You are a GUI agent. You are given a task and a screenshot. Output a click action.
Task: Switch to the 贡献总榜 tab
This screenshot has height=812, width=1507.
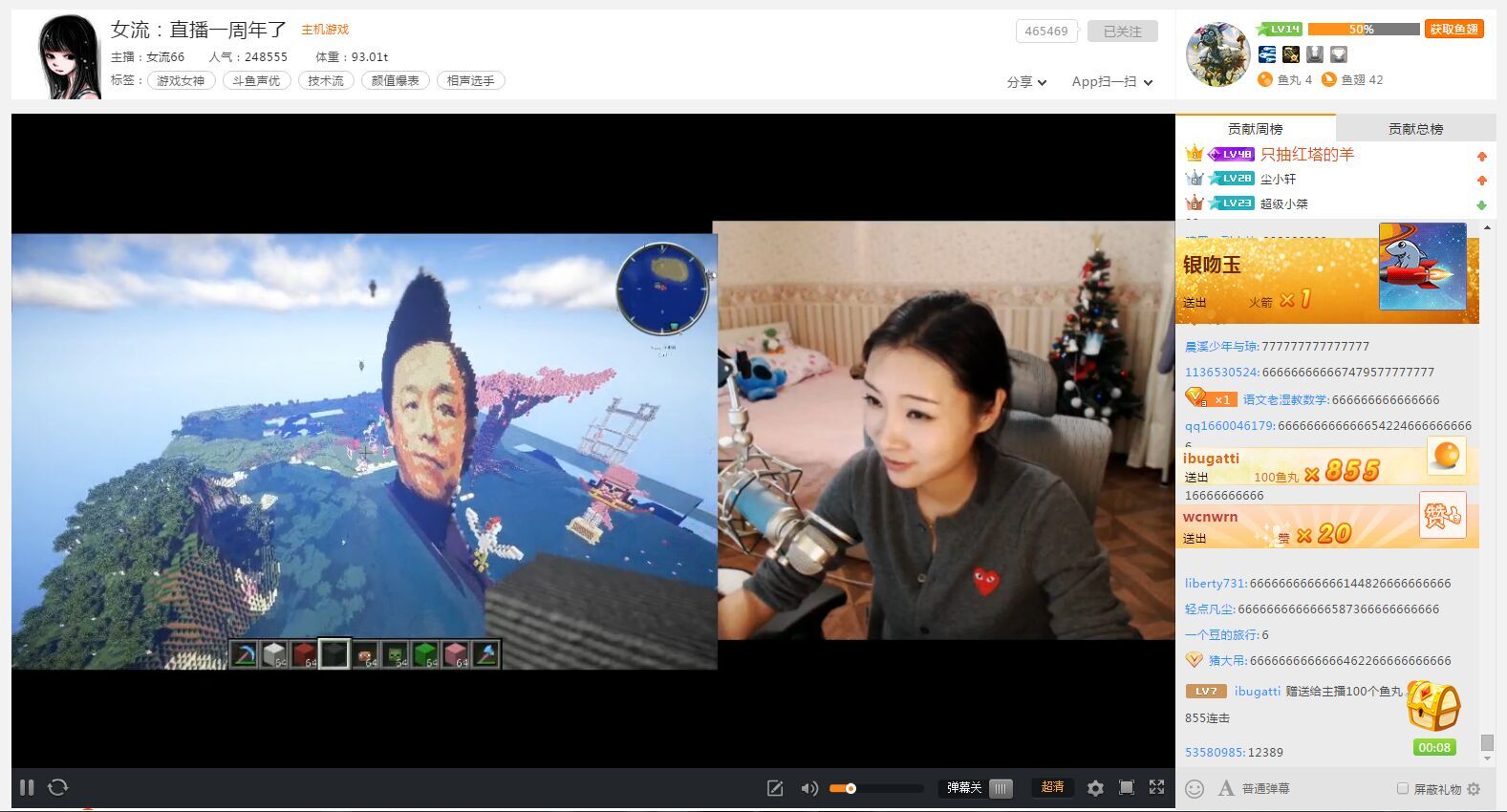[1415, 128]
